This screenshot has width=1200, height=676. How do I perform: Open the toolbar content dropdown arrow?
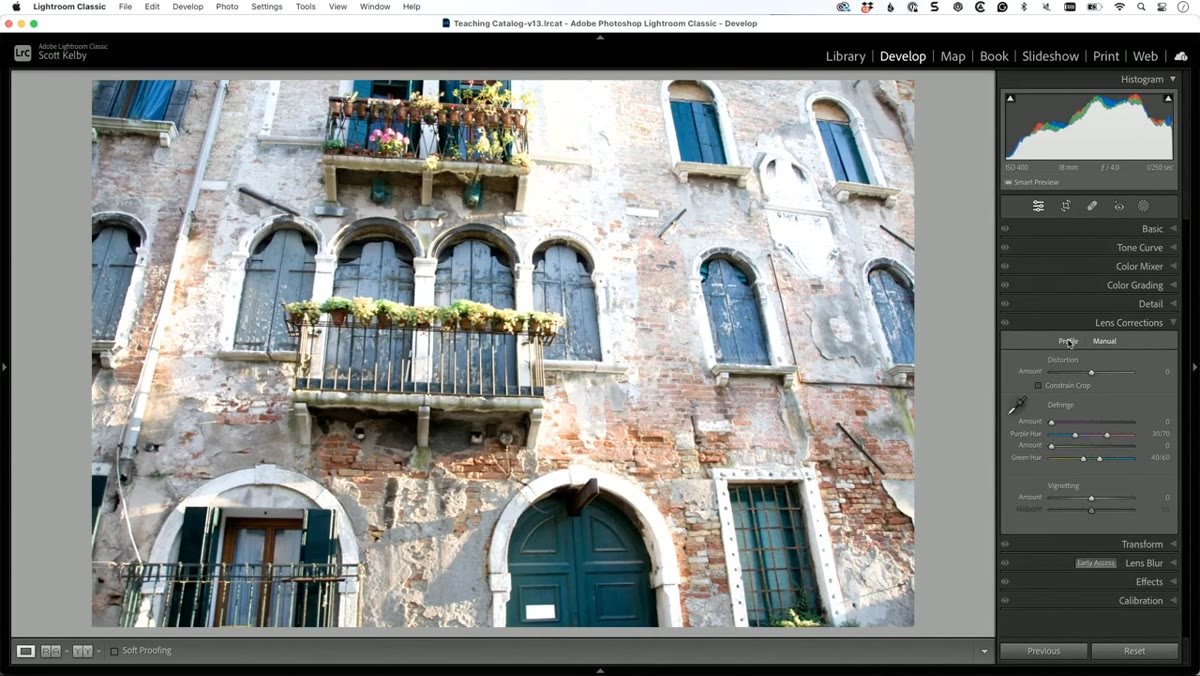(984, 651)
